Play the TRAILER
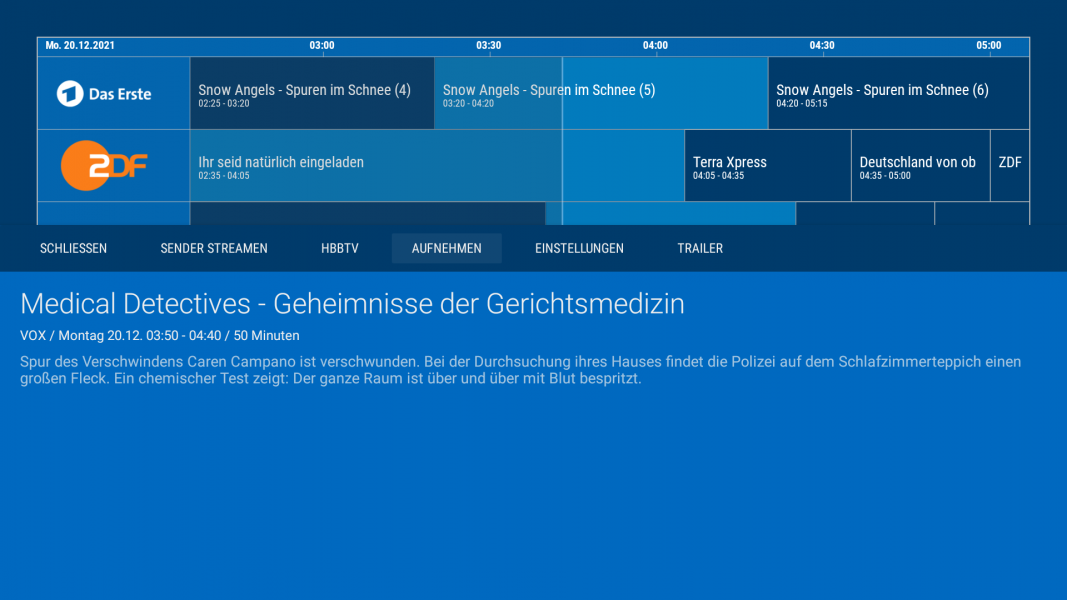This screenshot has width=1067, height=600. click(x=699, y=248)
